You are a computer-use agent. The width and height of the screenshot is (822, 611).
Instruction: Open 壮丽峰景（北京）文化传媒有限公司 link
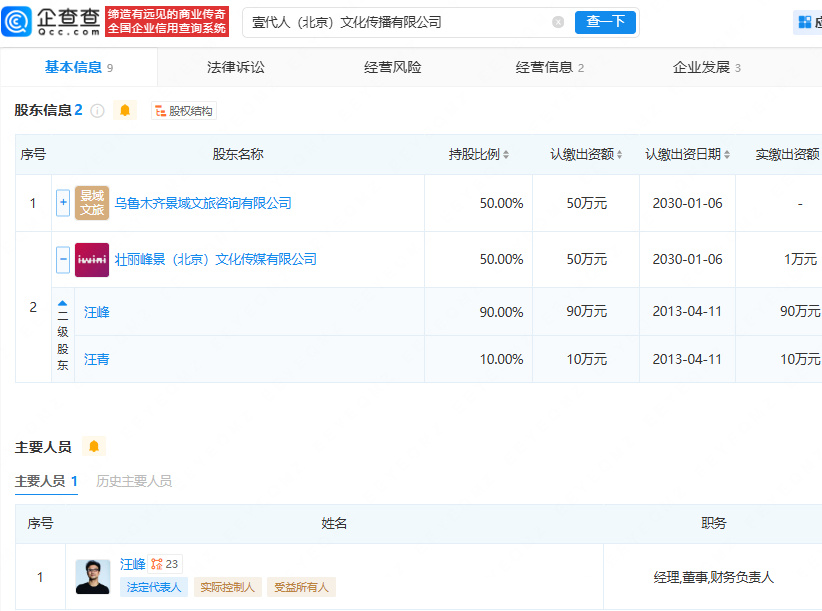(x=215, y=259)
